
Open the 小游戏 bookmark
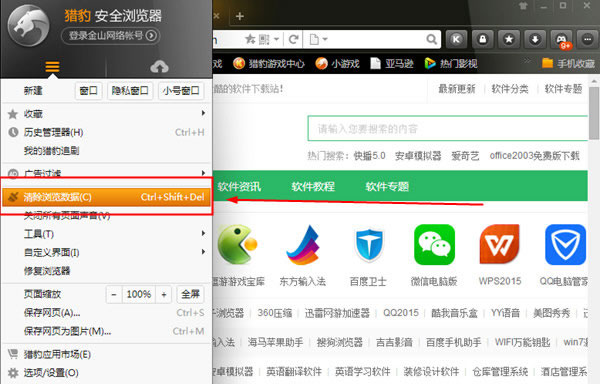[338, 63]
